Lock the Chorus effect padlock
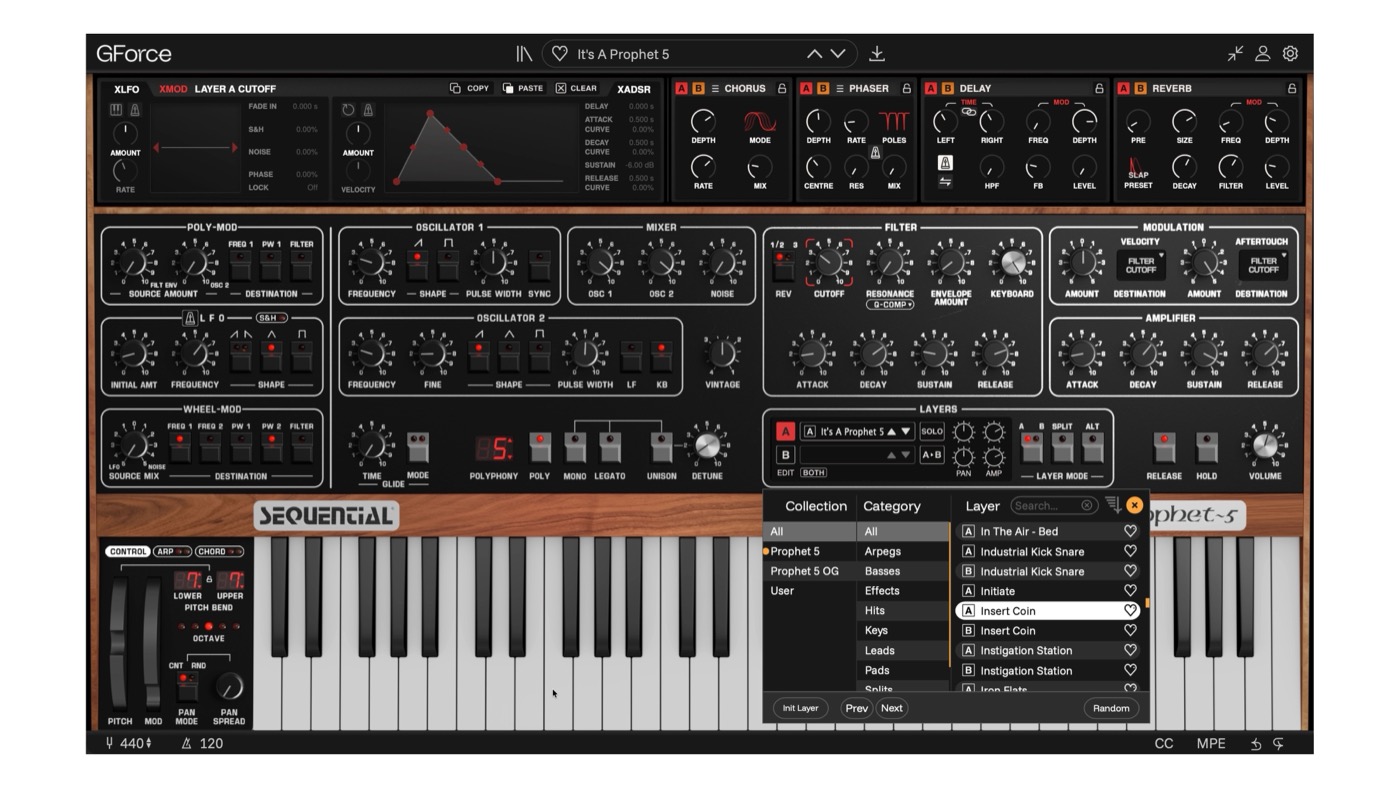1400x788 pixels. [782, 88]
